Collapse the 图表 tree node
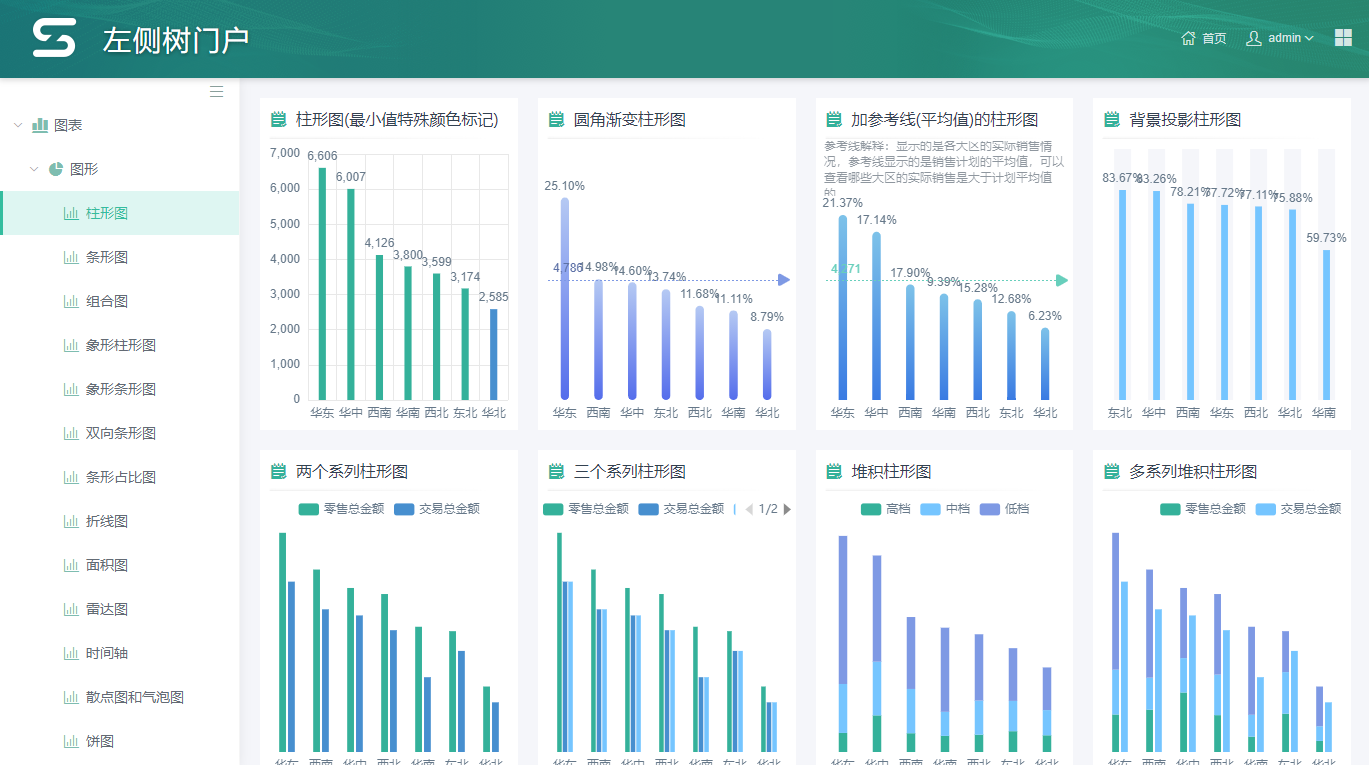 click(18, 125)
